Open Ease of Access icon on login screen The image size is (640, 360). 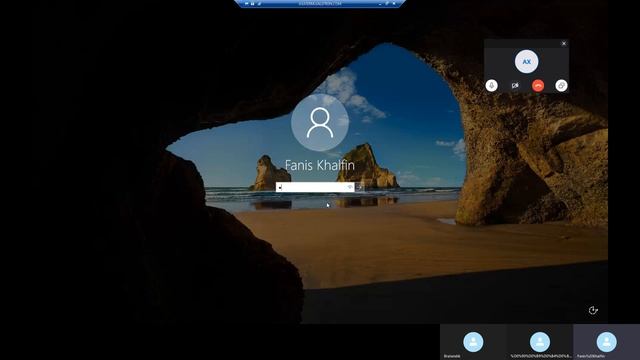click(x=593, y=311)
